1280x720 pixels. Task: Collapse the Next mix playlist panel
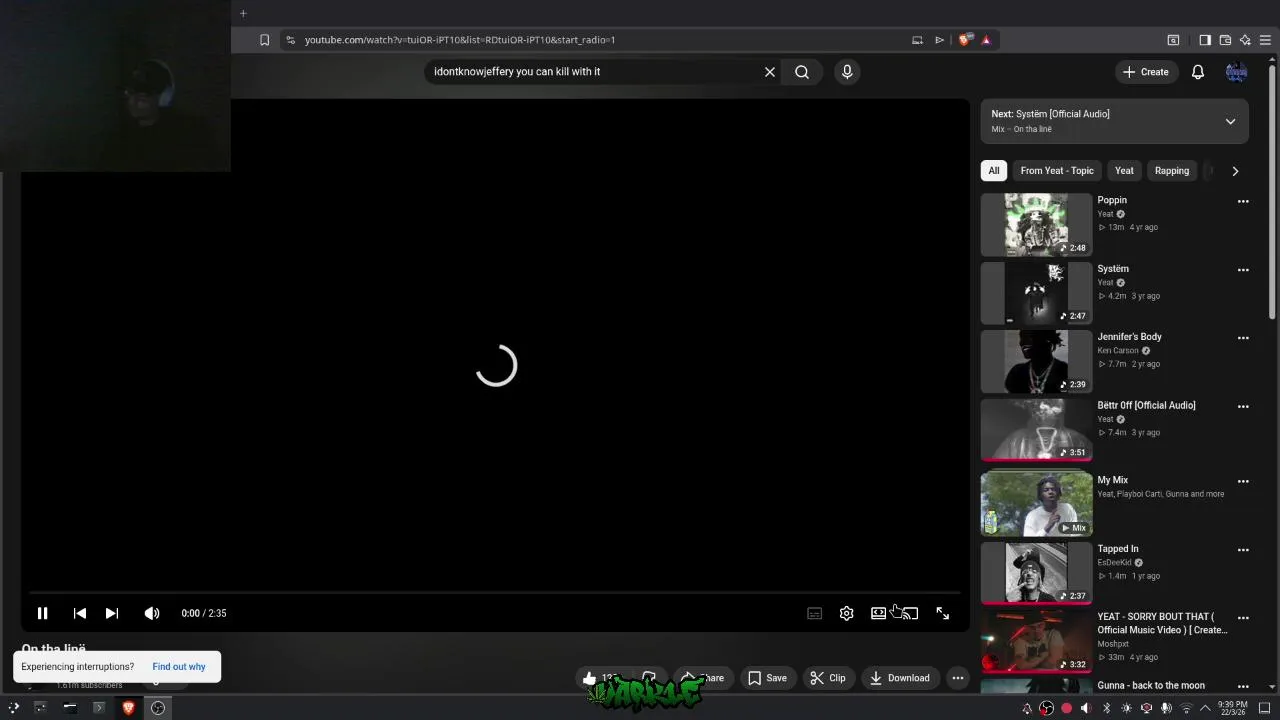click(1230, 121)
